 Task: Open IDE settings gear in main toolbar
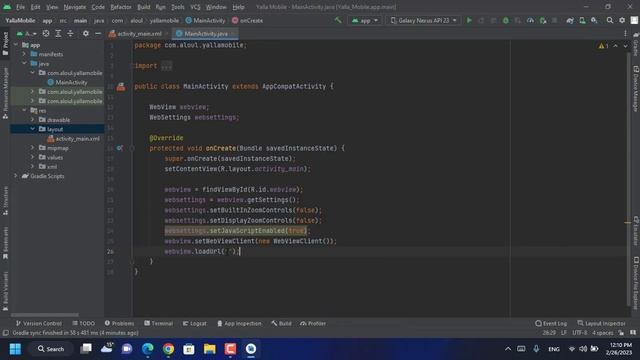(622, 20)
